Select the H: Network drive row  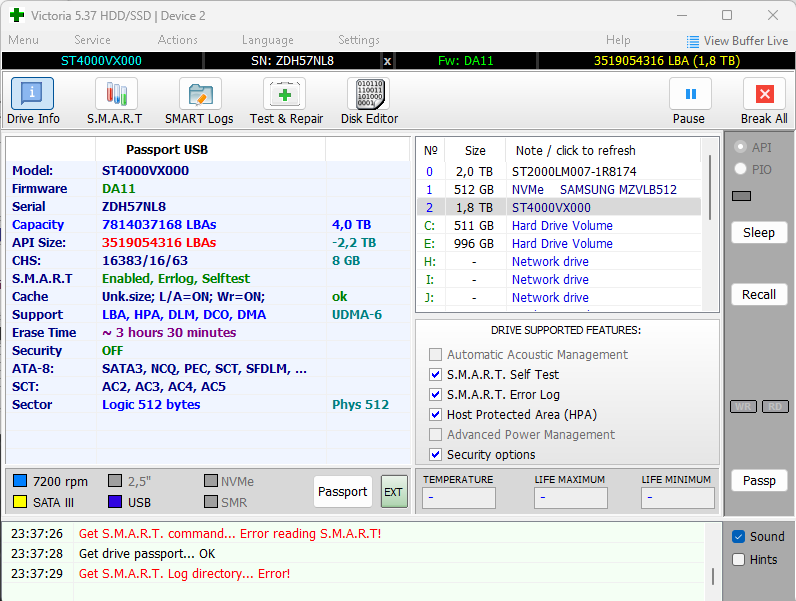click(x=559, y=261)
